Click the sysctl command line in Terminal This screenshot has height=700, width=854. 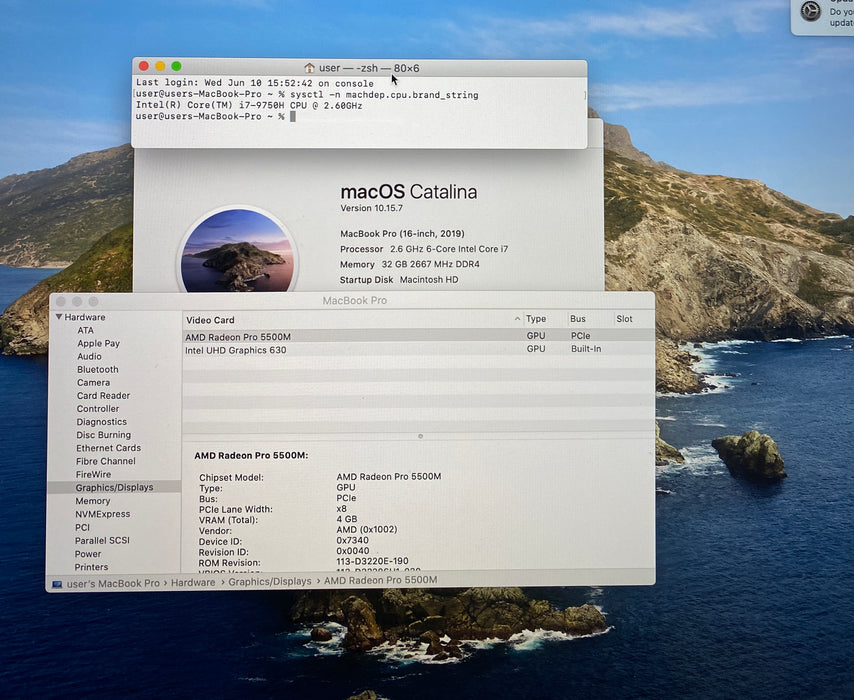pyautogui.click(x=307, y=95)
